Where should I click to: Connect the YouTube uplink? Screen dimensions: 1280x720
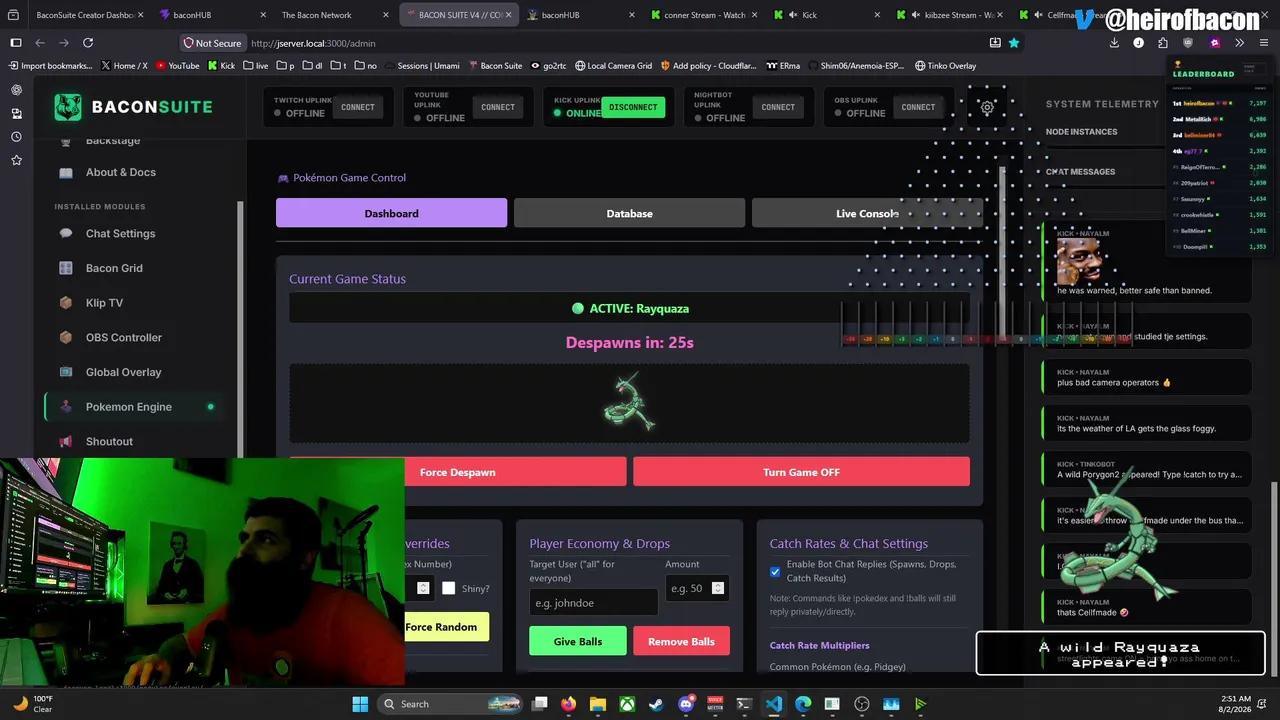(x=497, y=107)
